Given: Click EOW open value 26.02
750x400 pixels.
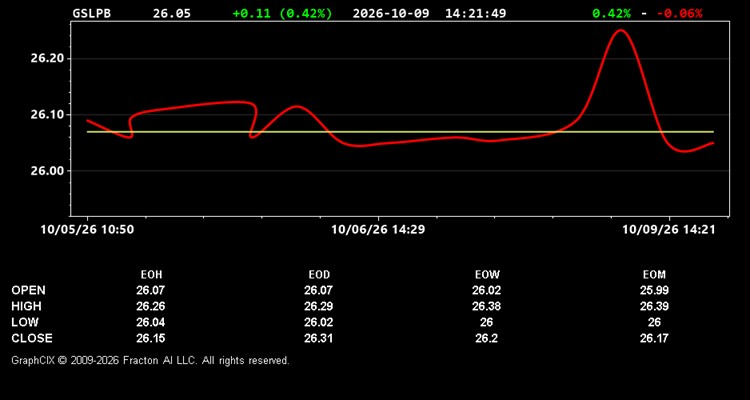Looking at the screenshot, I should pyautogui.click(x=486, y=290).
